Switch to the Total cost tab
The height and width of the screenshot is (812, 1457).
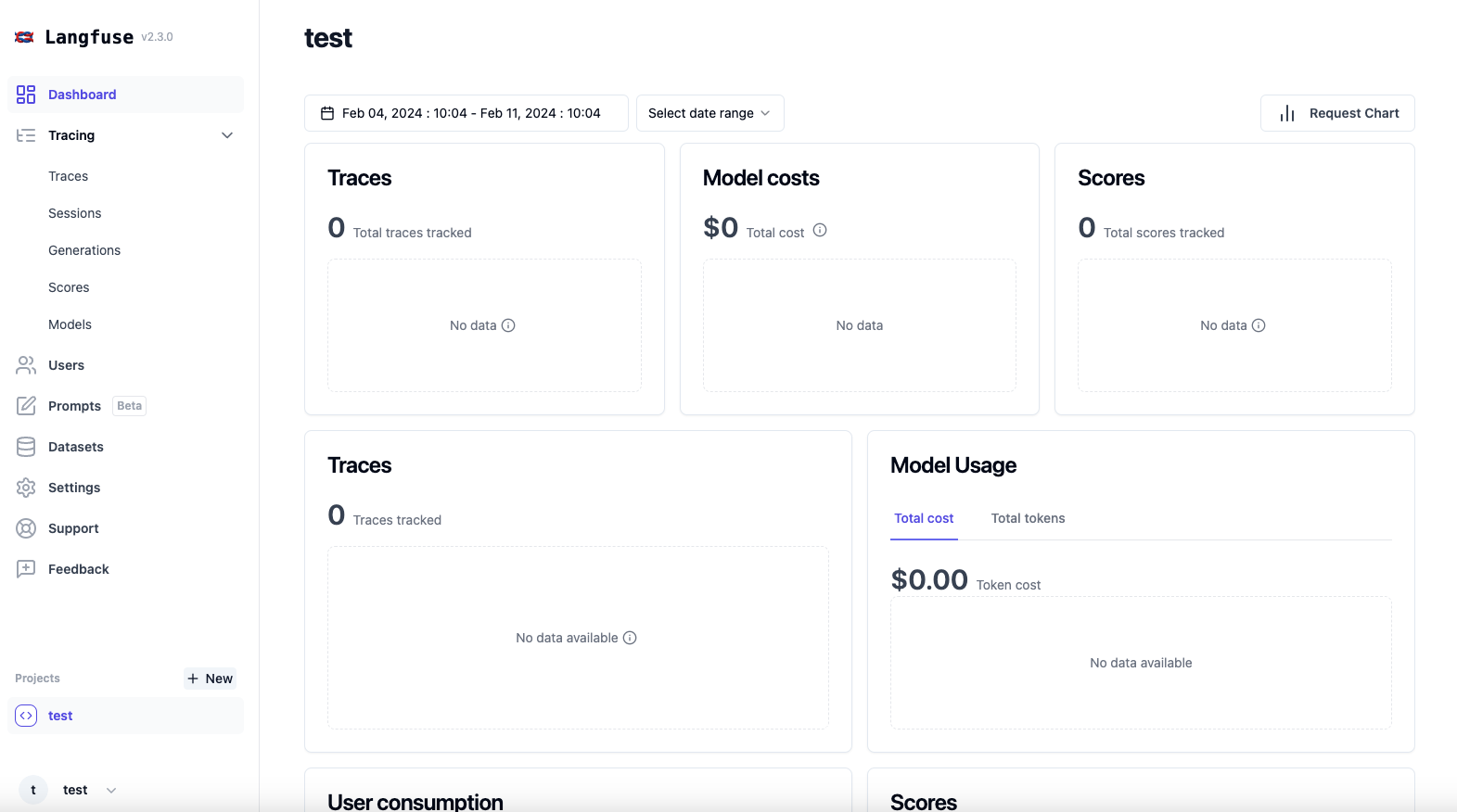(x=924, y=518)
